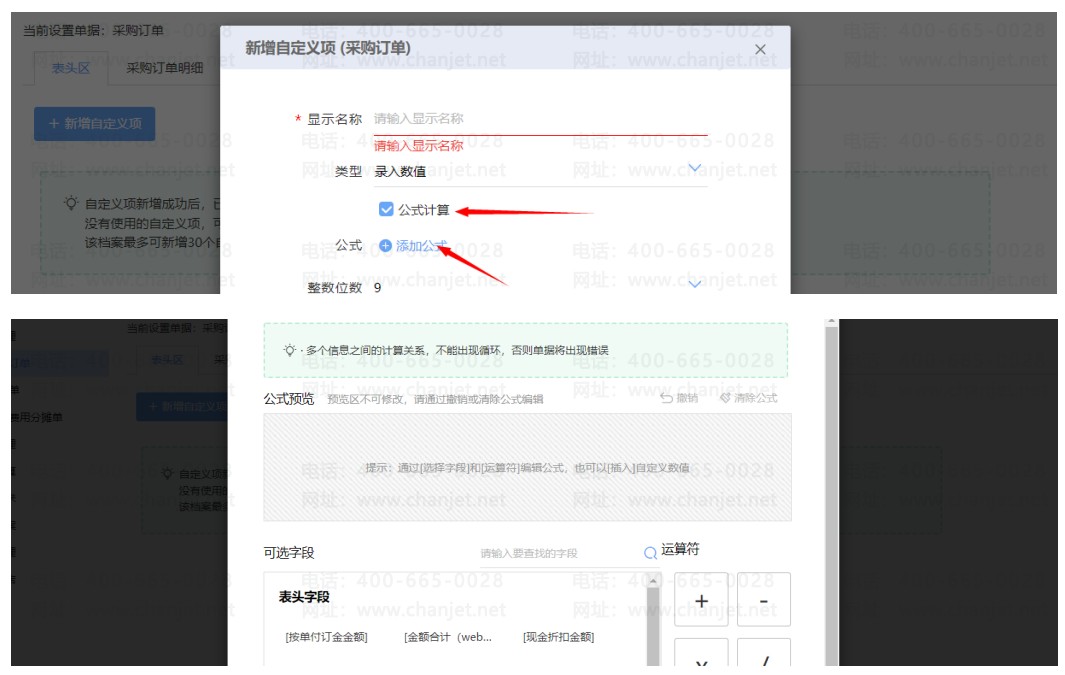1065x675 pixels.
Task: Click the plus circle icon before 添加公式
Action: tap(385, 246)
